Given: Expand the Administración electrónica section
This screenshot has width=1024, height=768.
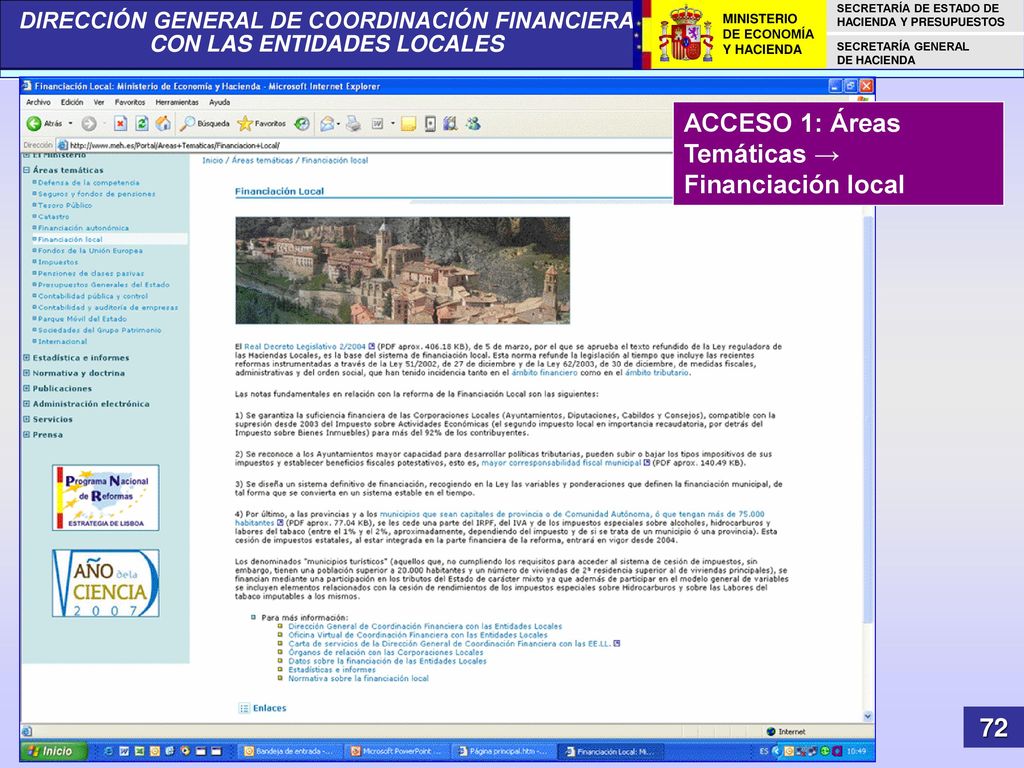Looking at the screenshot, I should pos(27,404).
